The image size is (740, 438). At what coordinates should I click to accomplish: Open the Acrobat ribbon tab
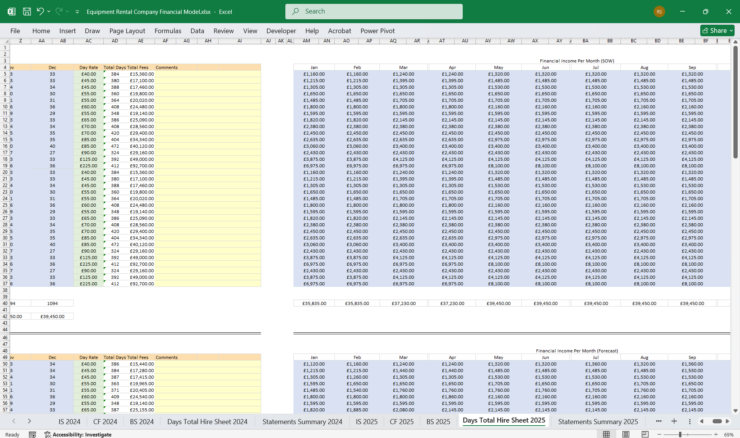click(x=340, y=31)
